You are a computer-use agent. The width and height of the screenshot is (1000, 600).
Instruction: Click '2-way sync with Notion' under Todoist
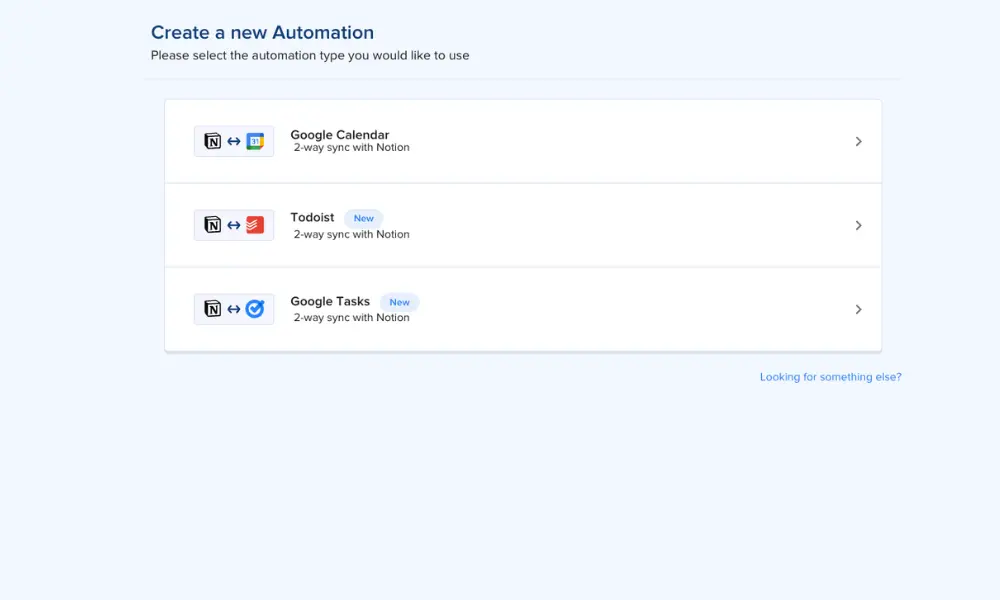pyautogui.click(x=351, y=234)
